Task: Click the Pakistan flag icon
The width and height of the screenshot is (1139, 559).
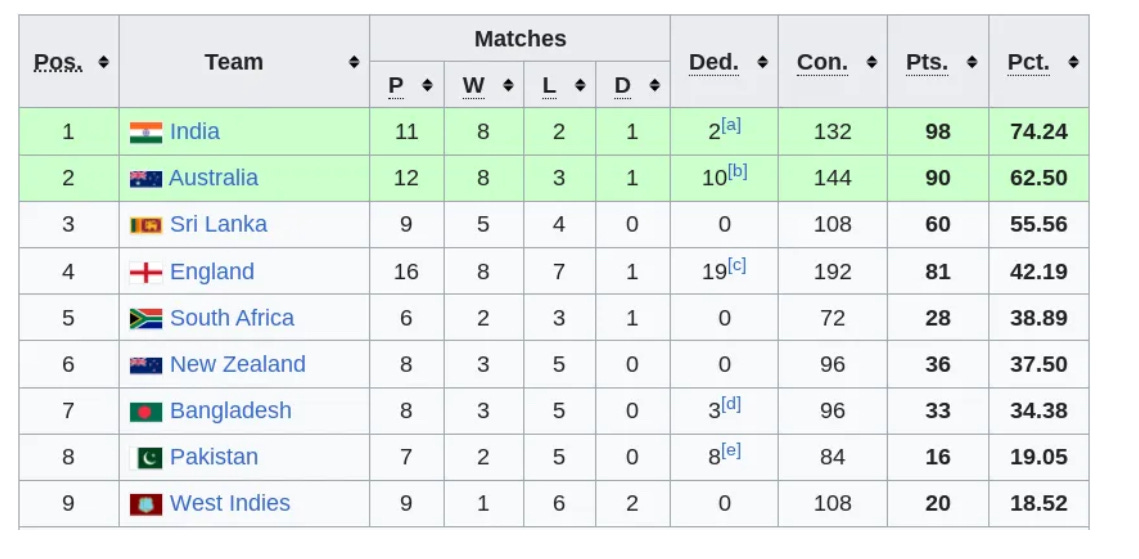Action: (146, 458)
